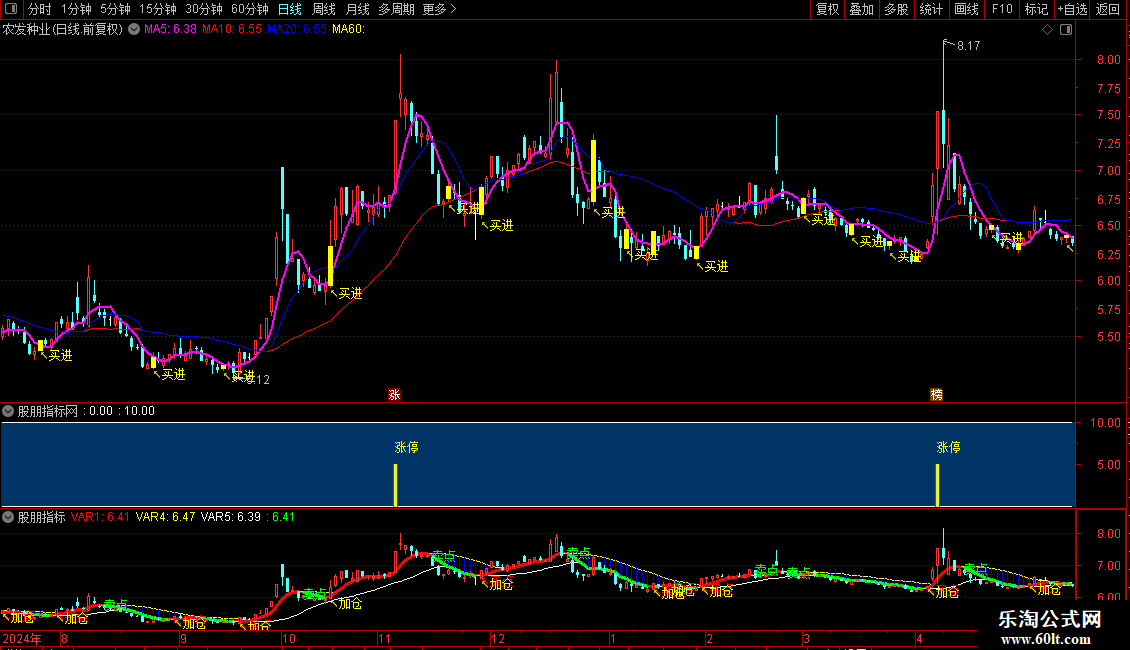
Task: Open the 统计 statistics button
Action: (x=931, y=9)
